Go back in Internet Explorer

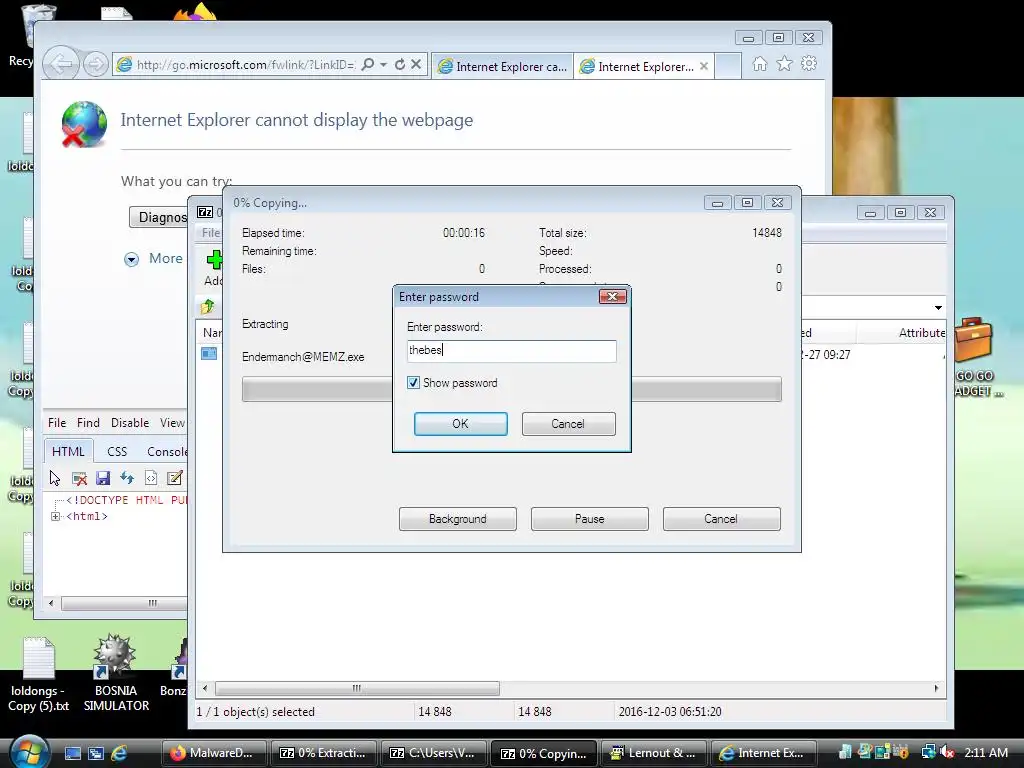[61, 64]
